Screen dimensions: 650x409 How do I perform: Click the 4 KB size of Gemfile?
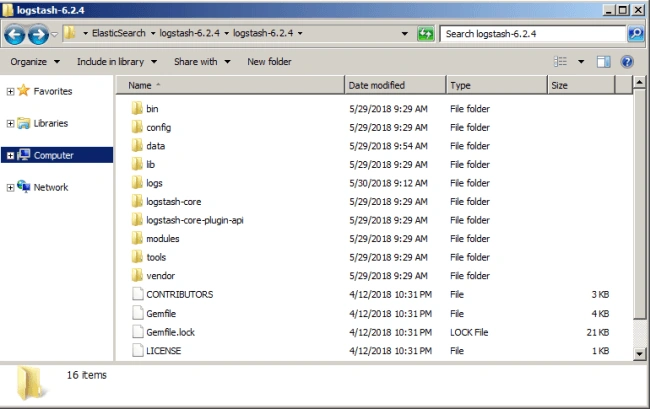(600, 314)
